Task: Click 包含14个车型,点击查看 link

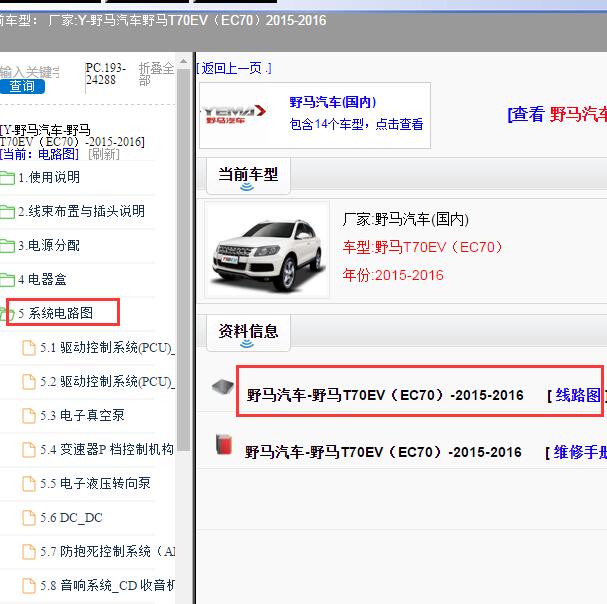Action: [x=356, y=124]
